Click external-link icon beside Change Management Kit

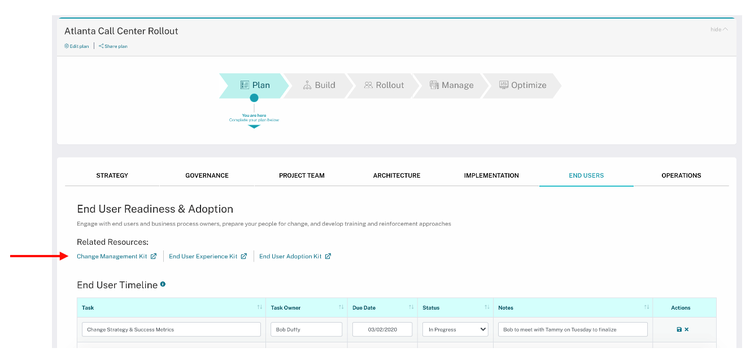coord(154,256)
